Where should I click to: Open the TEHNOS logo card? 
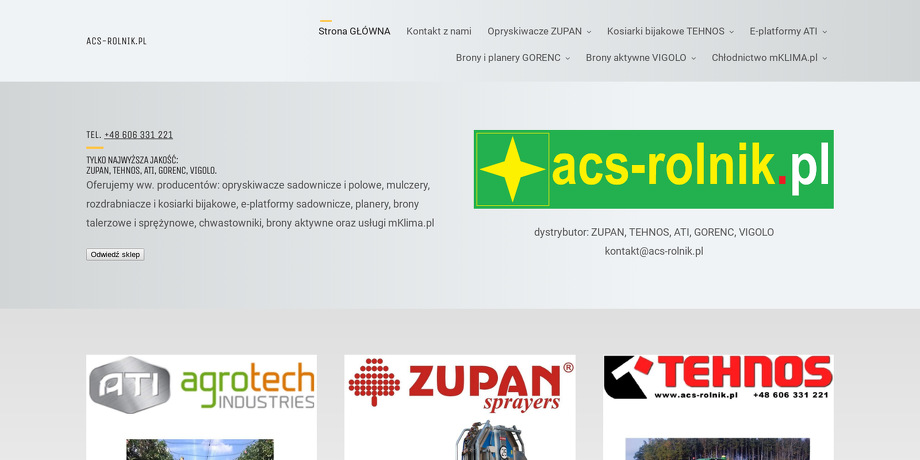click(x=718, y=378)
